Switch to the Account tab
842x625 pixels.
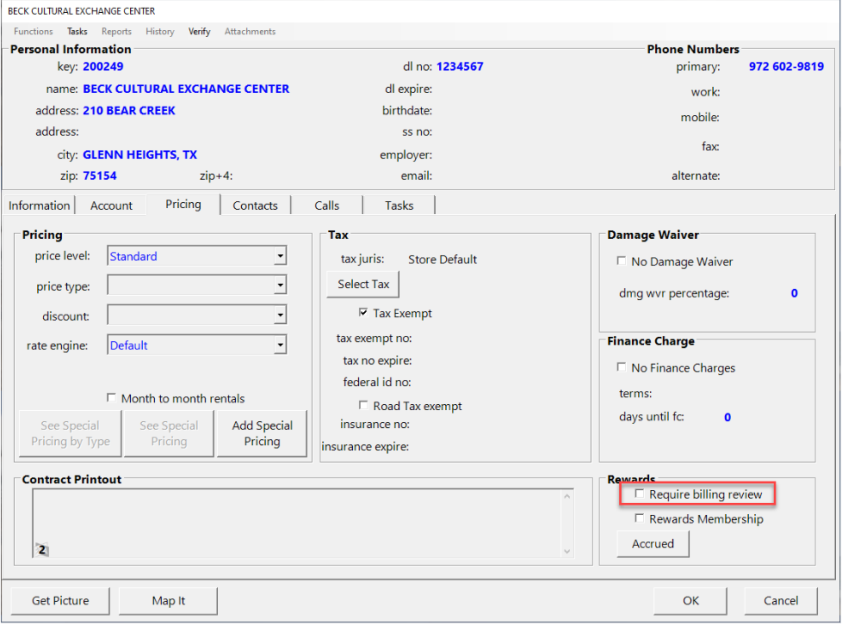pyautogui.click(x=111, y=205)
